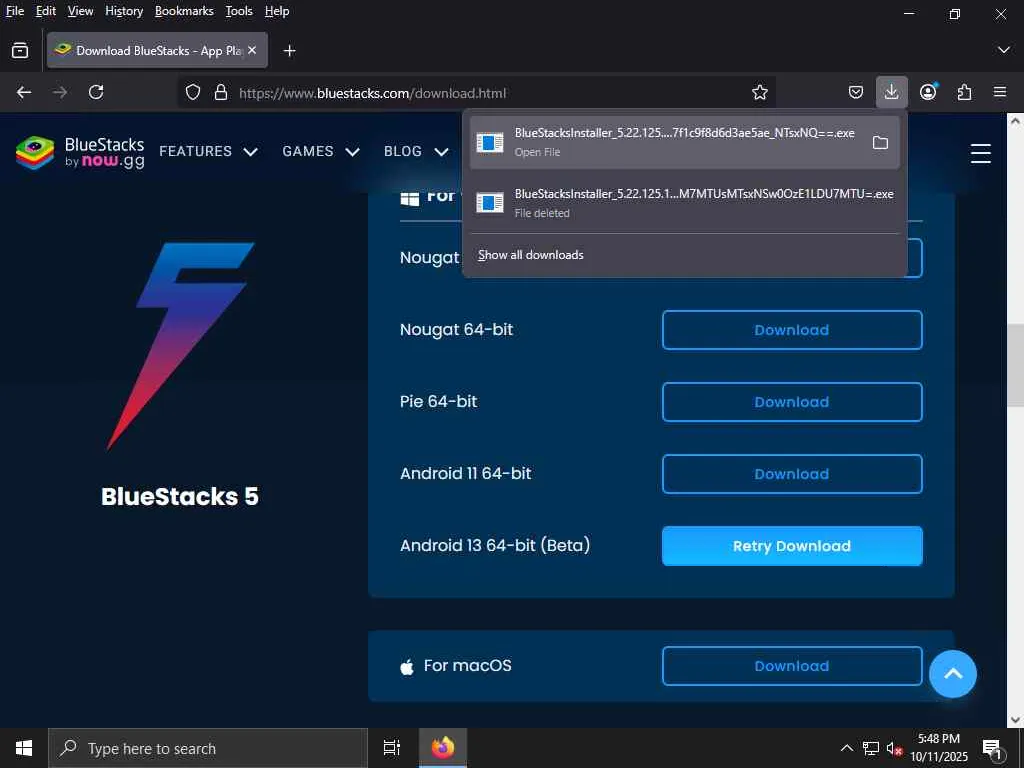The height and width of the screenshot is (768, 1024).
Task: Close the Download BlueStacks tab
Action: click(252, 50)
